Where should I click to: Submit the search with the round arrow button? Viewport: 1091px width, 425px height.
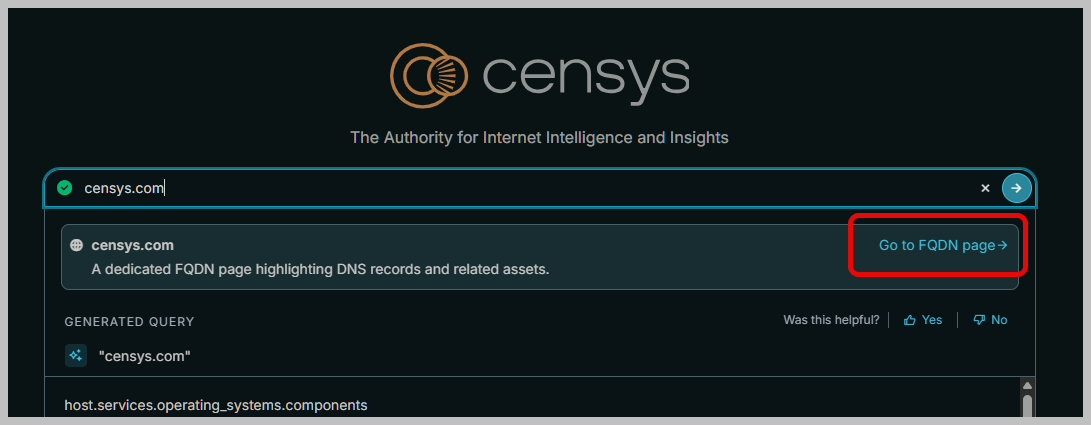click(1017, 188)
